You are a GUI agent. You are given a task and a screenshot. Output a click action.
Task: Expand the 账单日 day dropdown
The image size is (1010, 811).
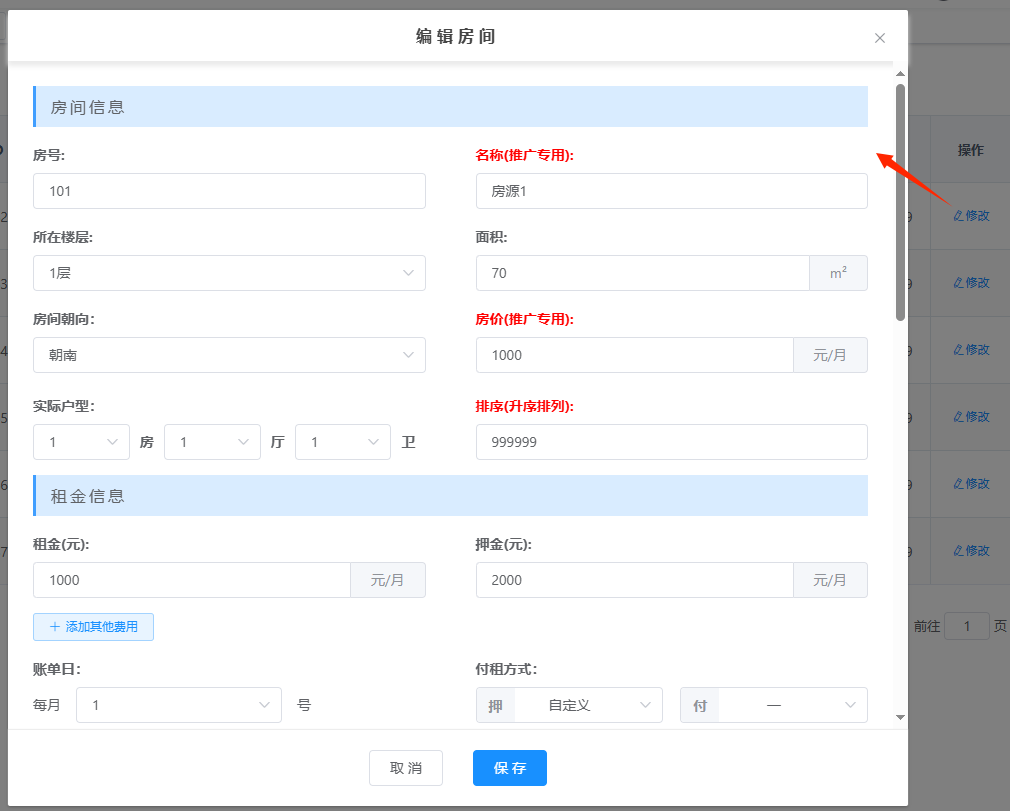coord(178,705)
